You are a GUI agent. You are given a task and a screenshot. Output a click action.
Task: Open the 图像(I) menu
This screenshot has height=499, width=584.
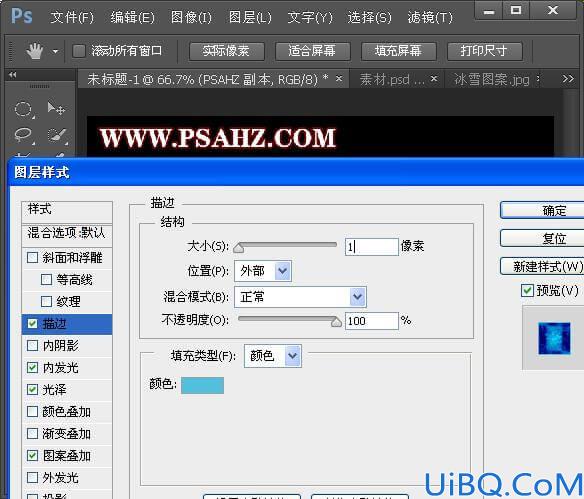(191, 18)
